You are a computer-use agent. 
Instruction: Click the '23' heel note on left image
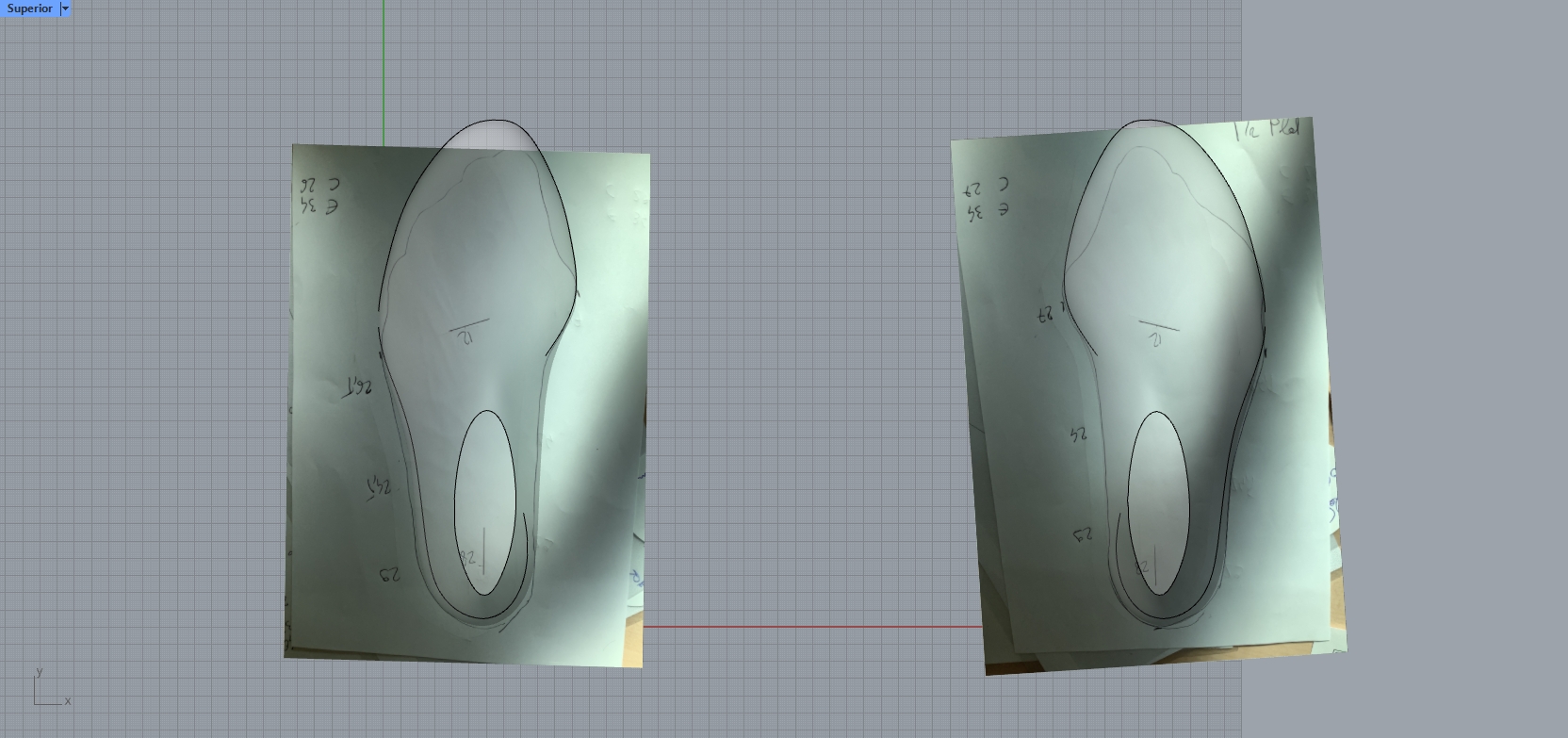[390, 574]
